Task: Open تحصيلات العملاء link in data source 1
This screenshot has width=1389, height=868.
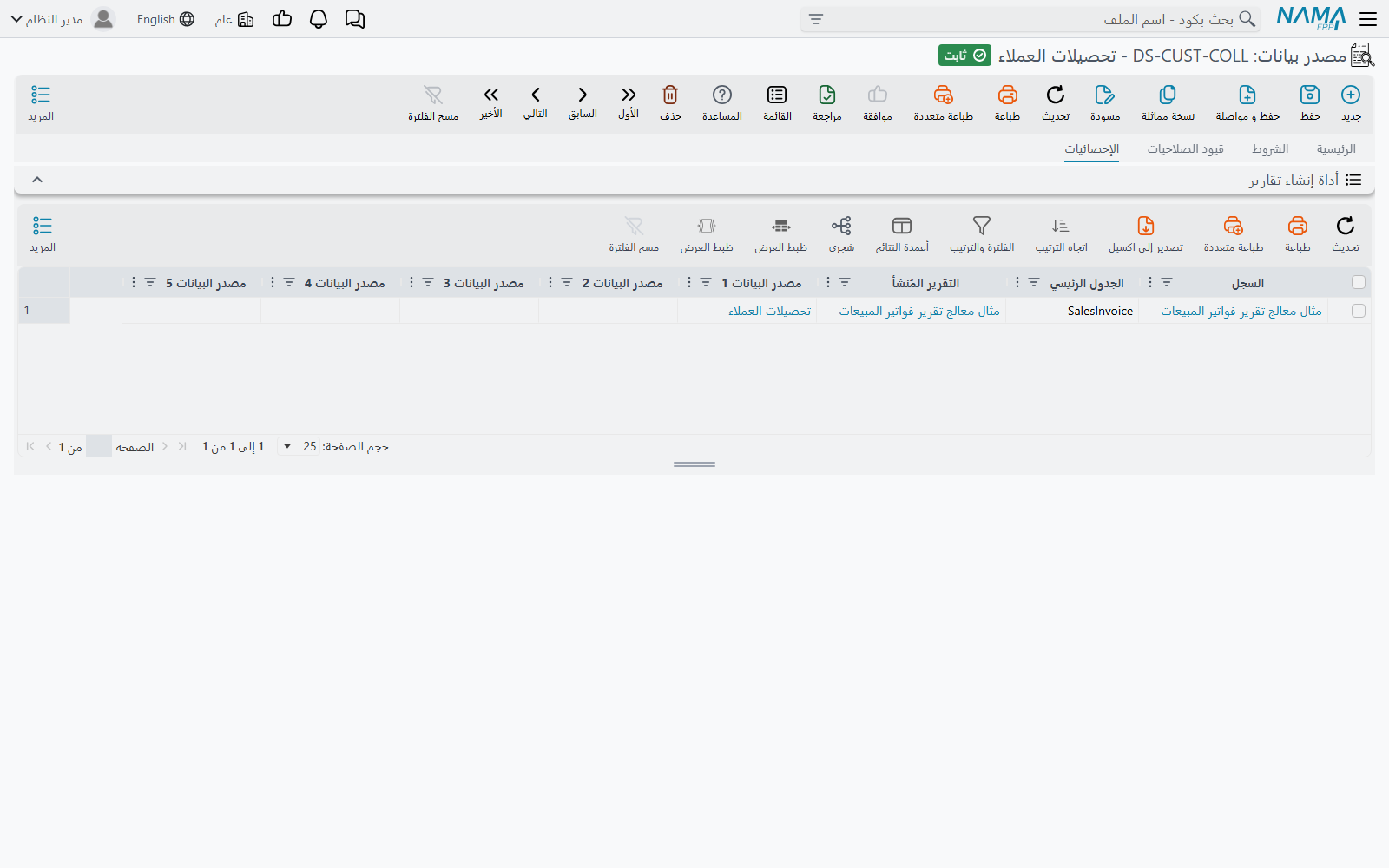Action: pyautogui.click(x=770, y=311)
